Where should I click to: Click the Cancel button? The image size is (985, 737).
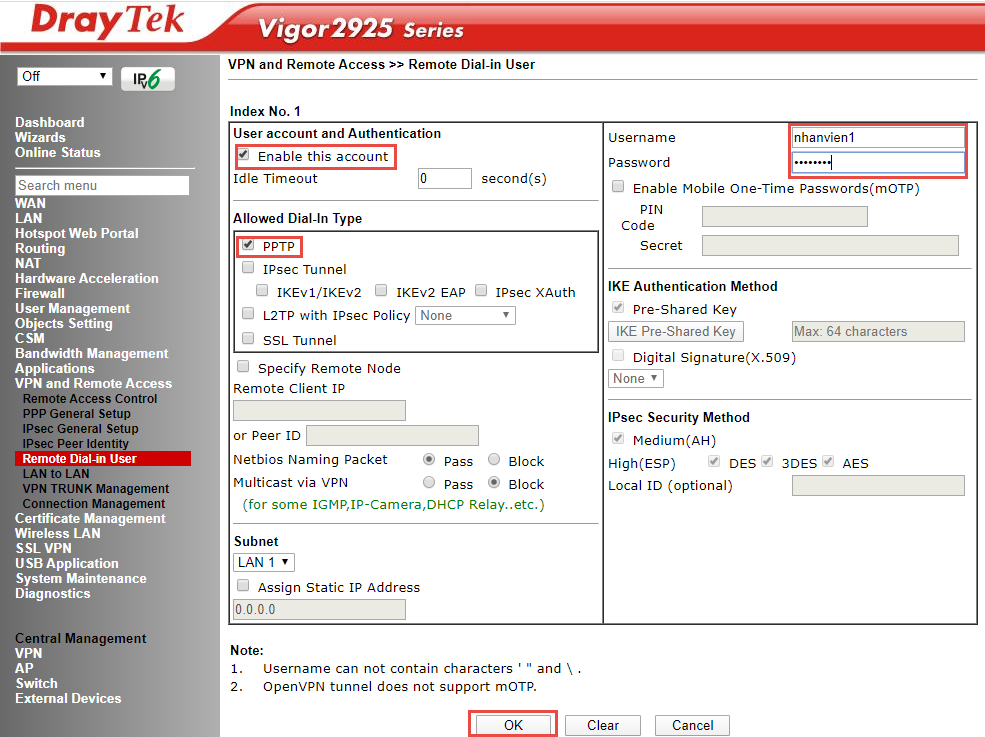coord(692,725)
